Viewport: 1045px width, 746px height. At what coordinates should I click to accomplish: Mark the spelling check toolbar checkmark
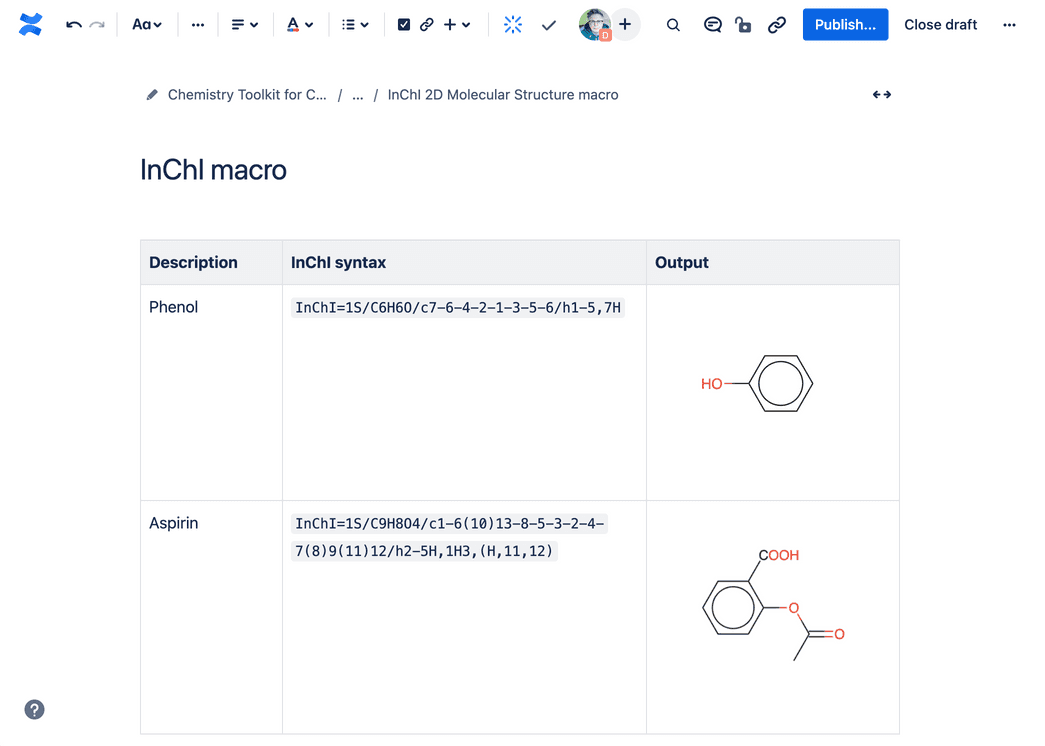click(548, 24)
